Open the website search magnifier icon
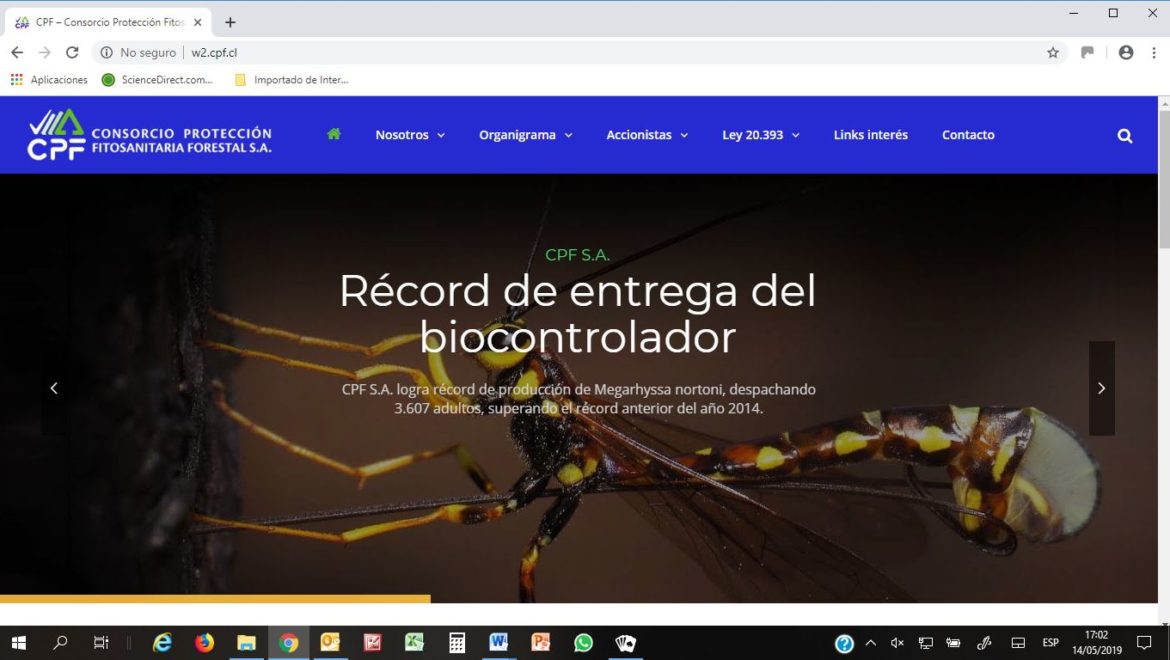Viewport: 1170px width, 660px height. (x=1125, y=136)
